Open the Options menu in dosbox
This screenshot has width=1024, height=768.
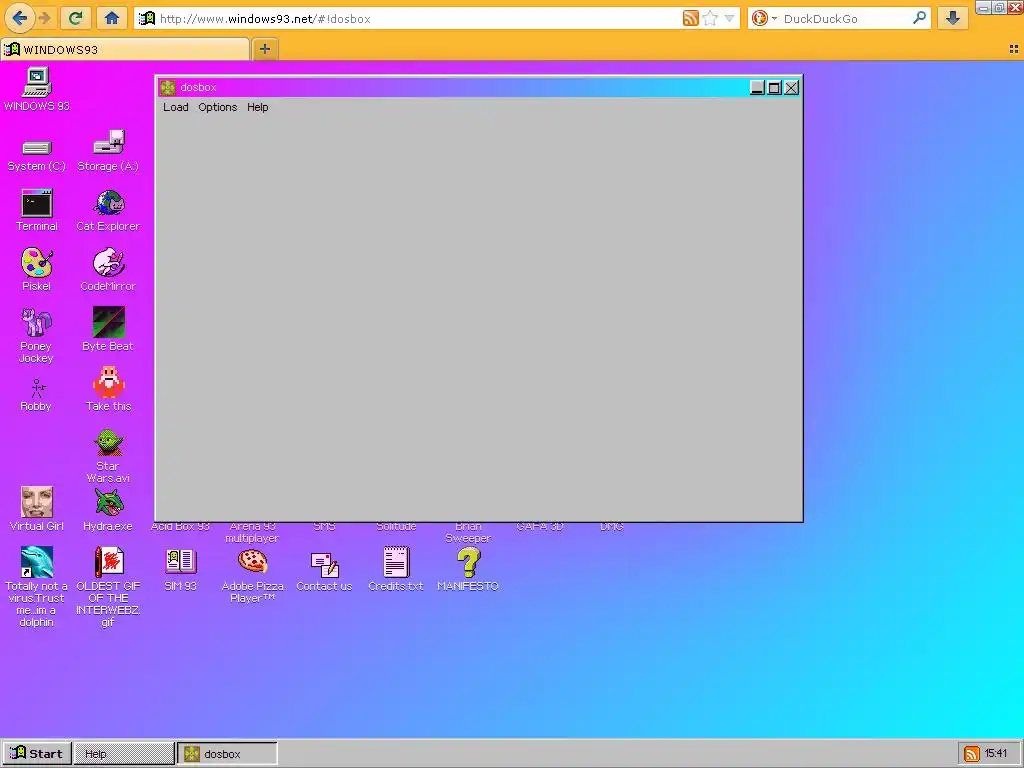coord(217,107)
